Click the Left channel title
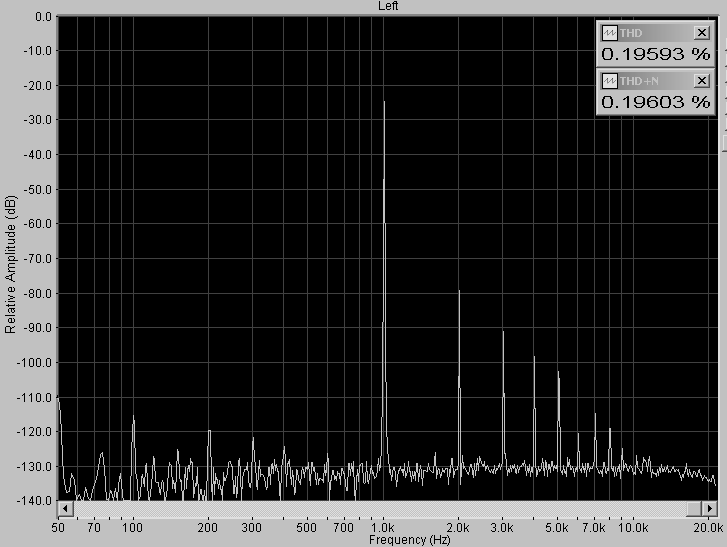The width and height of the screenshot is (727, 547). click(388, 6)
